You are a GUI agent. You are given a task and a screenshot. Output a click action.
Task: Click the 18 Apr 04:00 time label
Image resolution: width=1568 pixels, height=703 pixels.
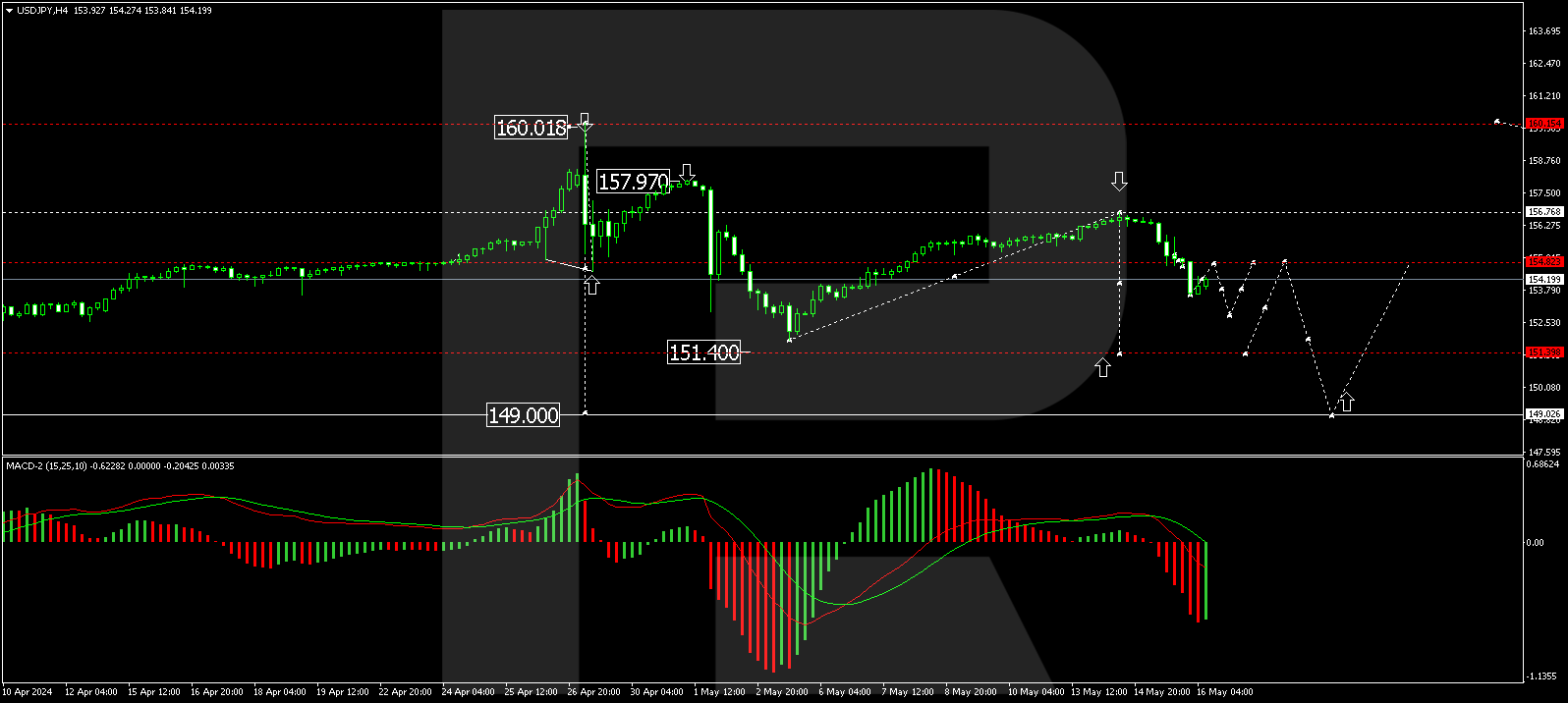point(279,692)
